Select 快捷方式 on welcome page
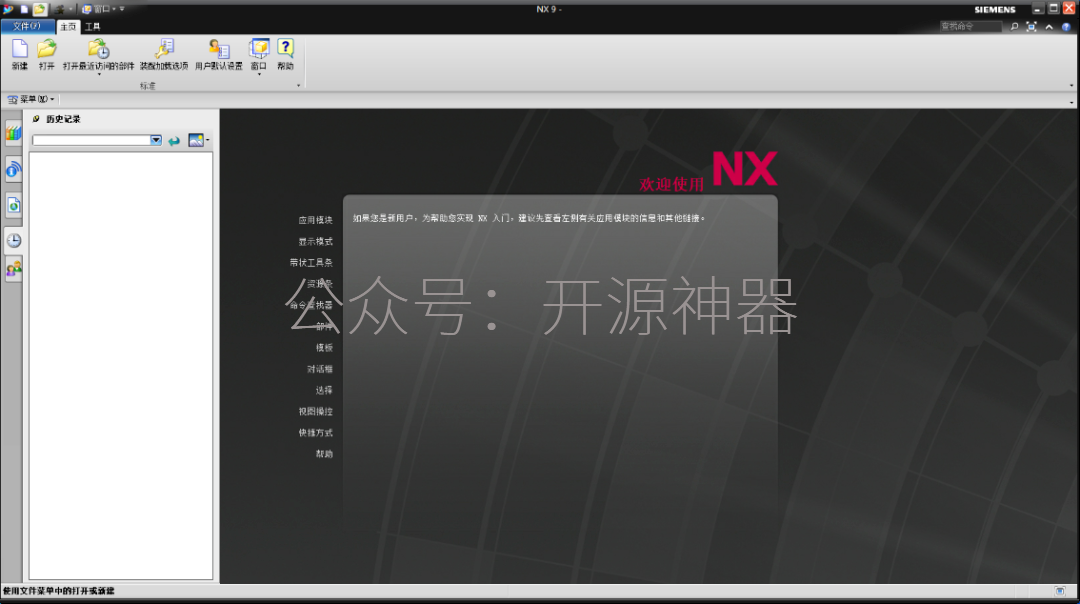 (x=315, y=433)
